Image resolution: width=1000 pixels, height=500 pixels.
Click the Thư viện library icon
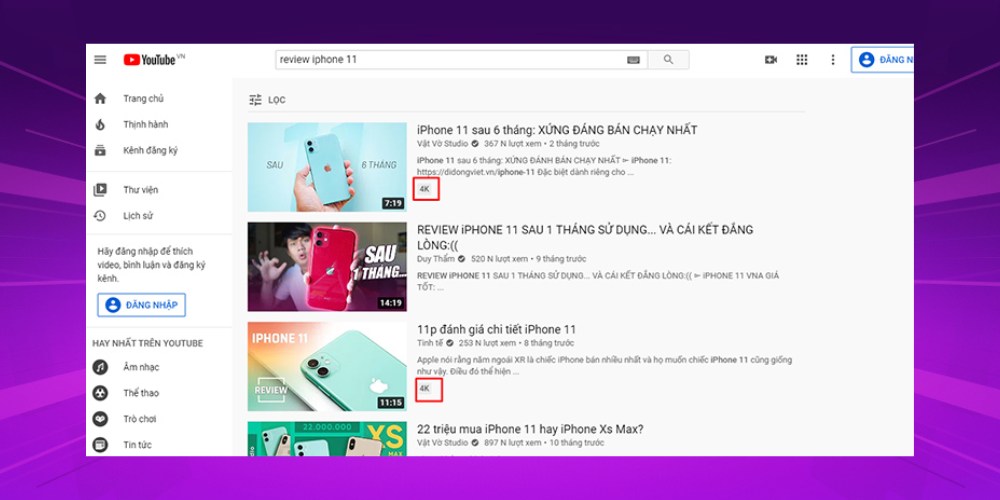(100, 190)
